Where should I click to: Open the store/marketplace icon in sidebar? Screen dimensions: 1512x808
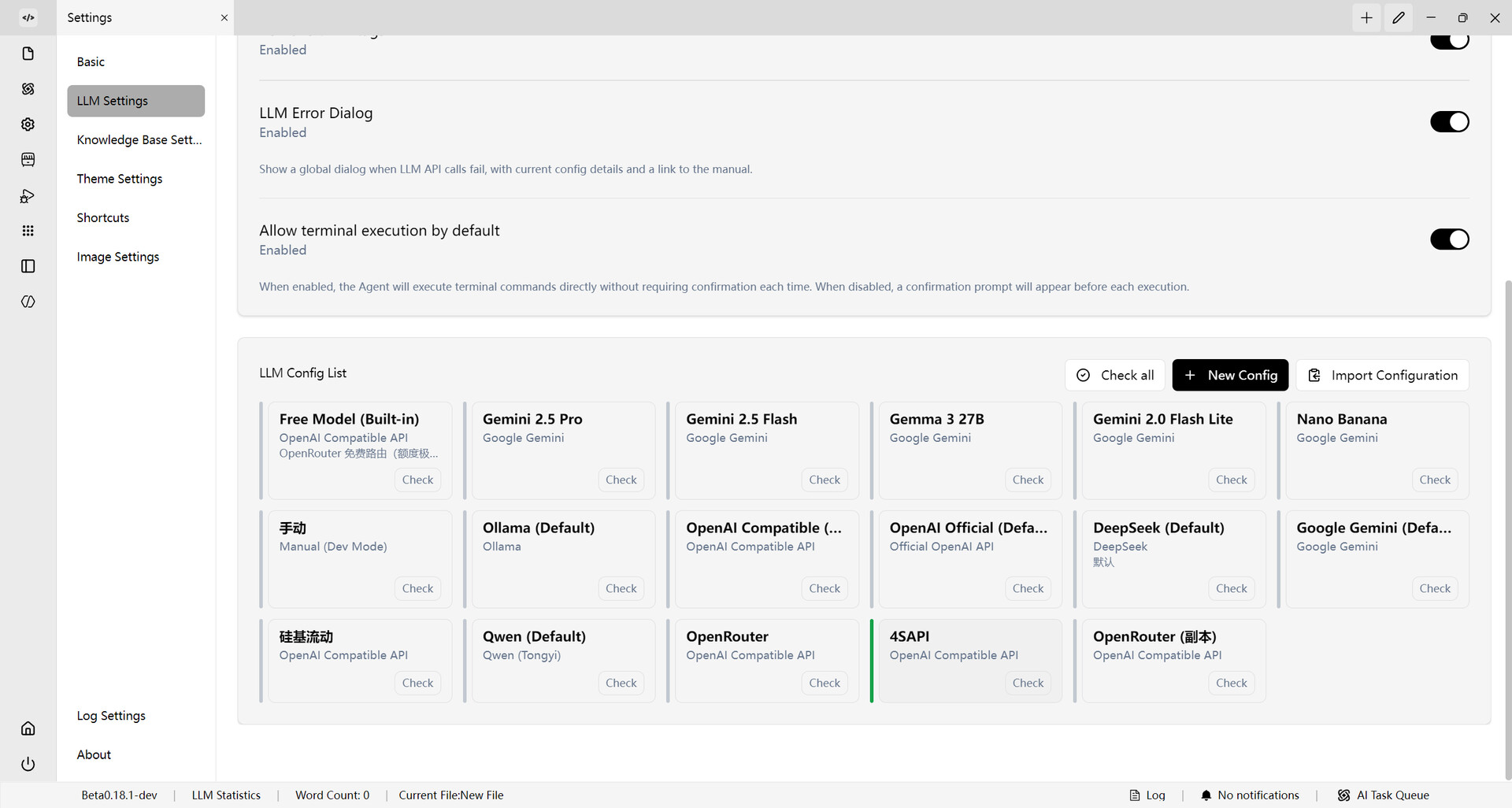click(x=28, y=160)
